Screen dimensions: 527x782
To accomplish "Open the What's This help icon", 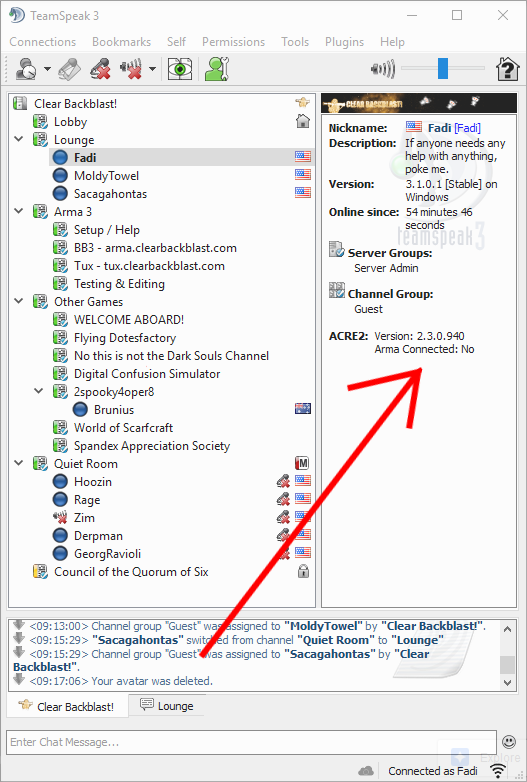I will [508, 69].
